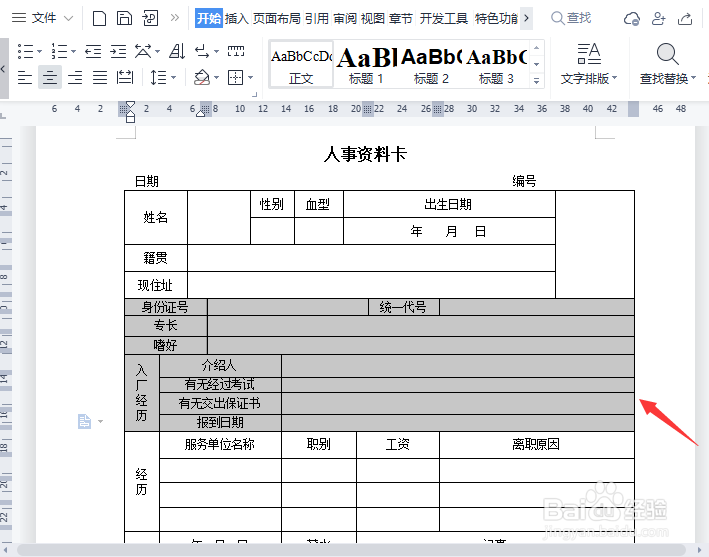Expand the full style gallery
Image resolution: width=709 pixels, height=557 pixels.
[x=536, y=81]
